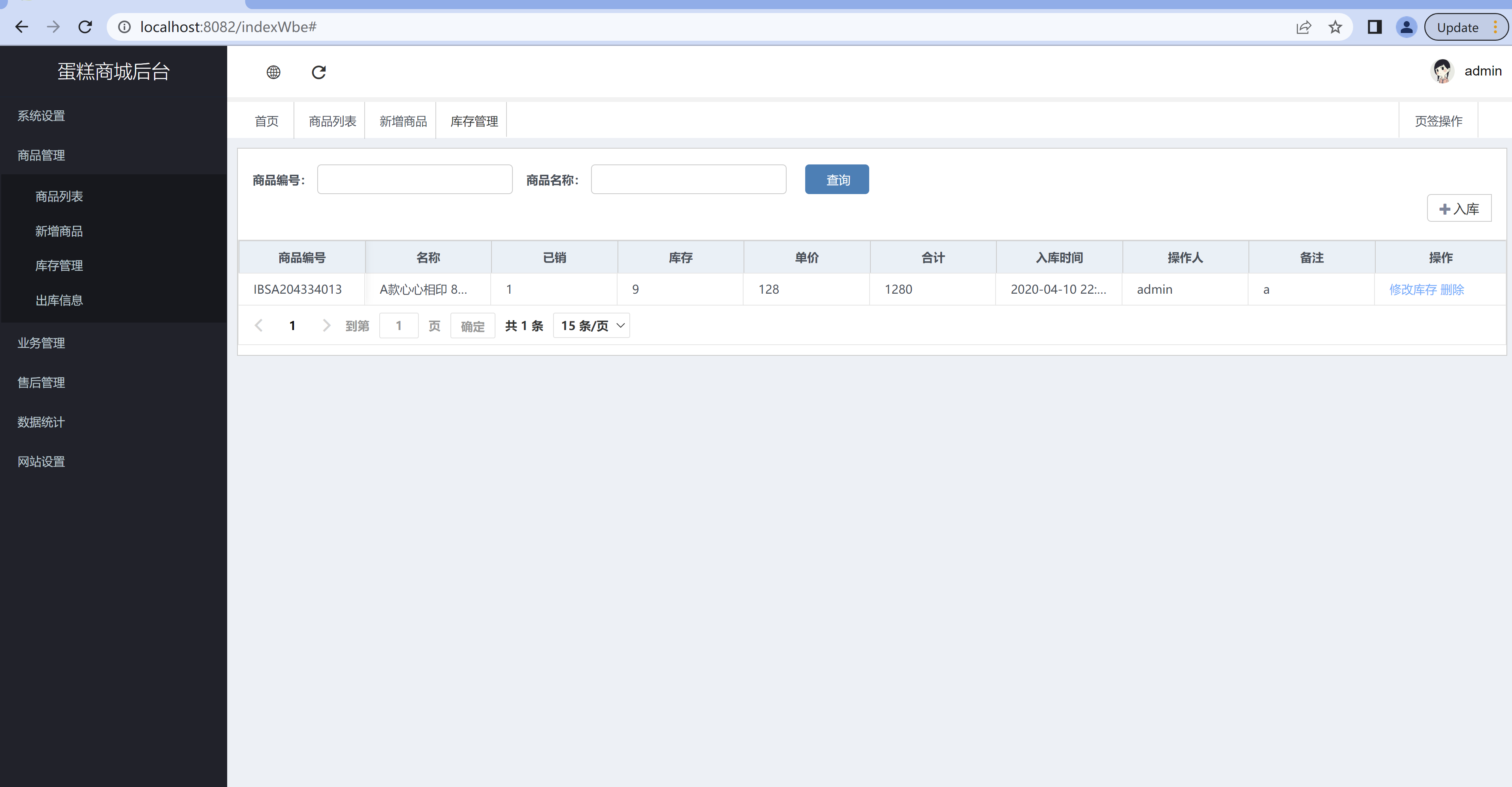The image size is (1512, 787).
Task: Open the 15 条/页 page size dropdown
Action: [592, 325]
